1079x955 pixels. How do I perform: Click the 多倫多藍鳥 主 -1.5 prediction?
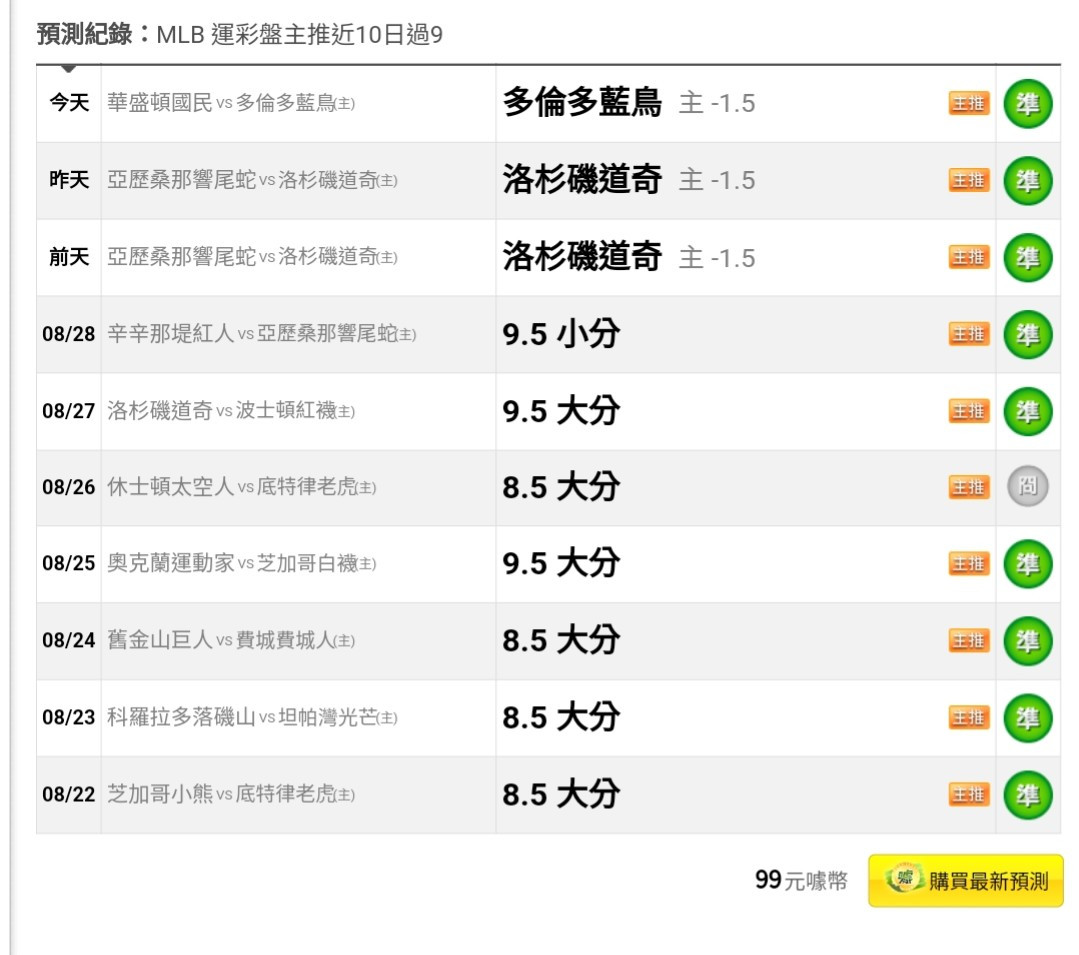(x=629, y=103)
